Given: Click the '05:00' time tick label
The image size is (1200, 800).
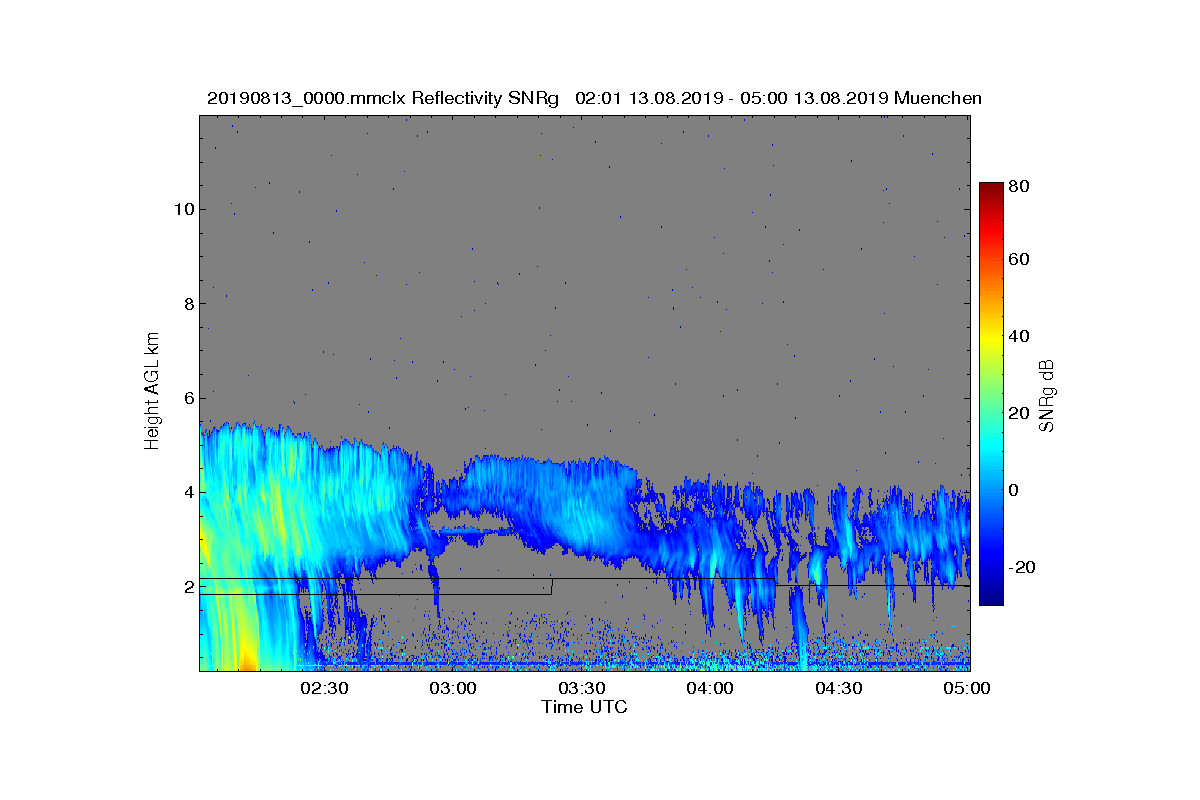Looking at the screenshot, I should point(968,689).
